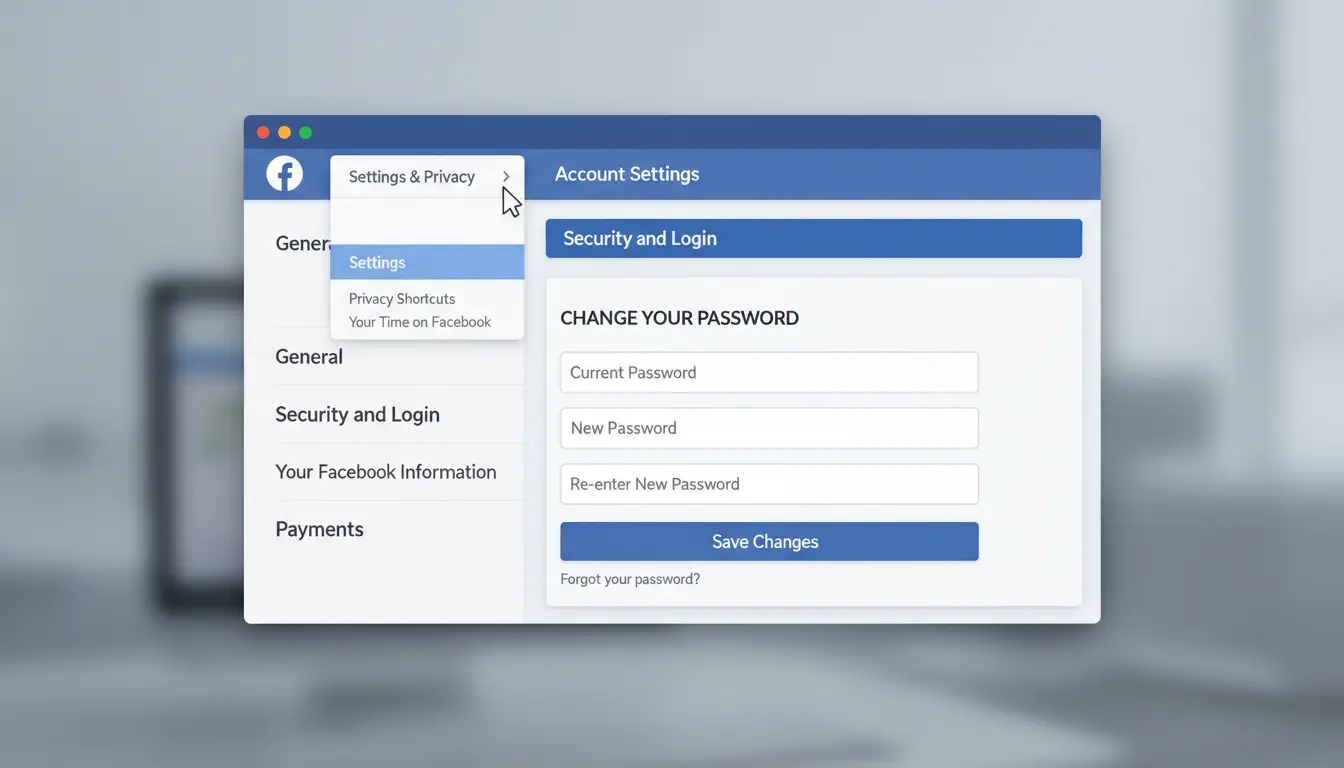
Task: Open the Settings & Privacy menu label
Action: [411, 177]
